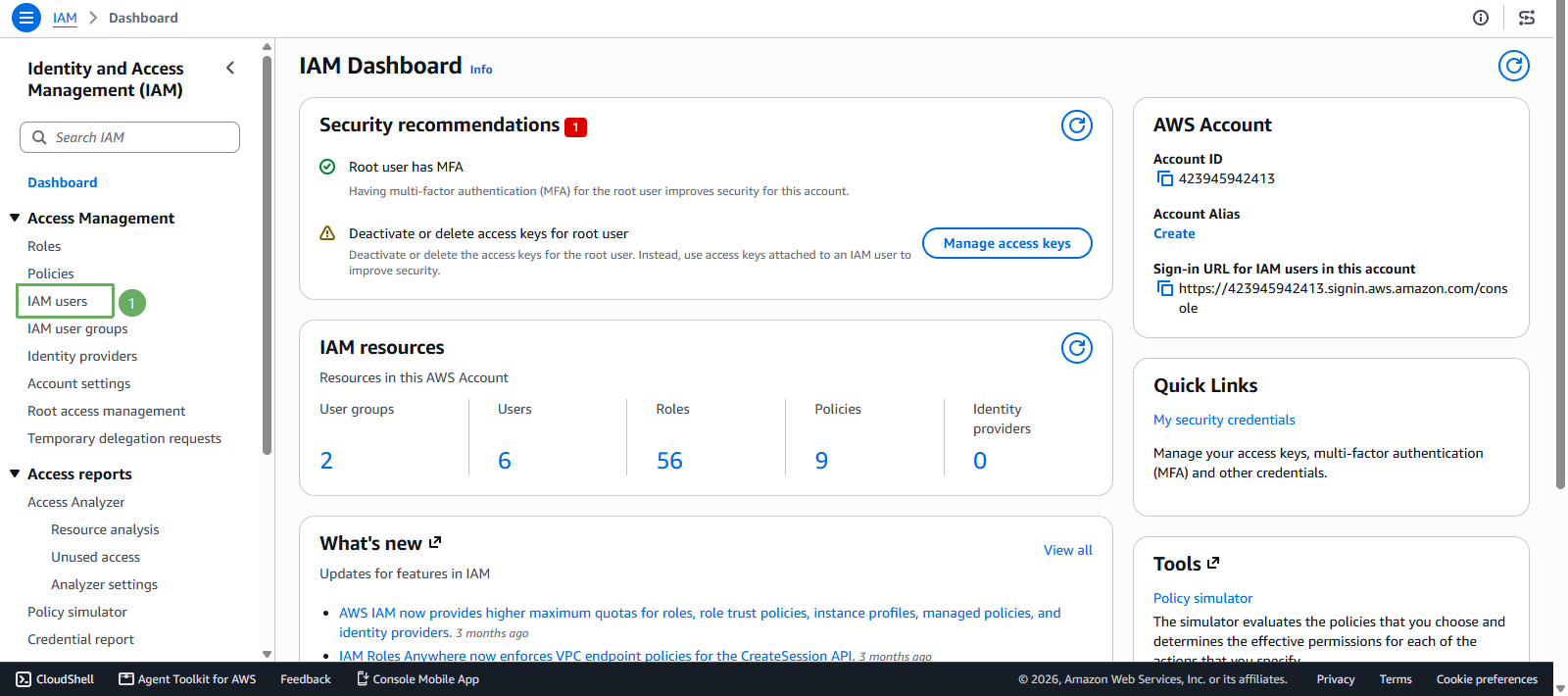Open Account settings in sidebar
The height and width of the screenshot is (696, 1568).
78,383
